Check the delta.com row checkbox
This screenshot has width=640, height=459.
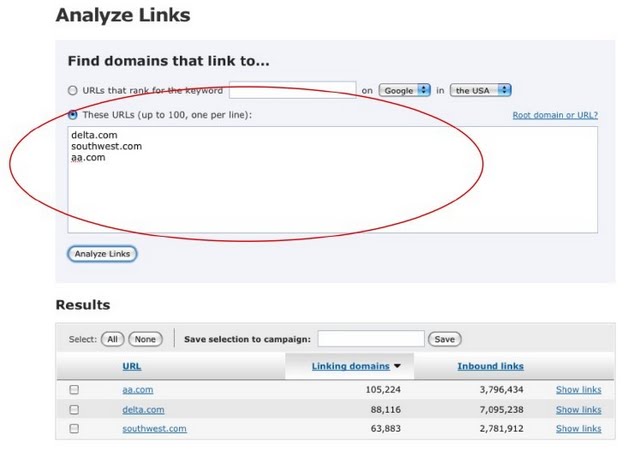click(74, 409)
